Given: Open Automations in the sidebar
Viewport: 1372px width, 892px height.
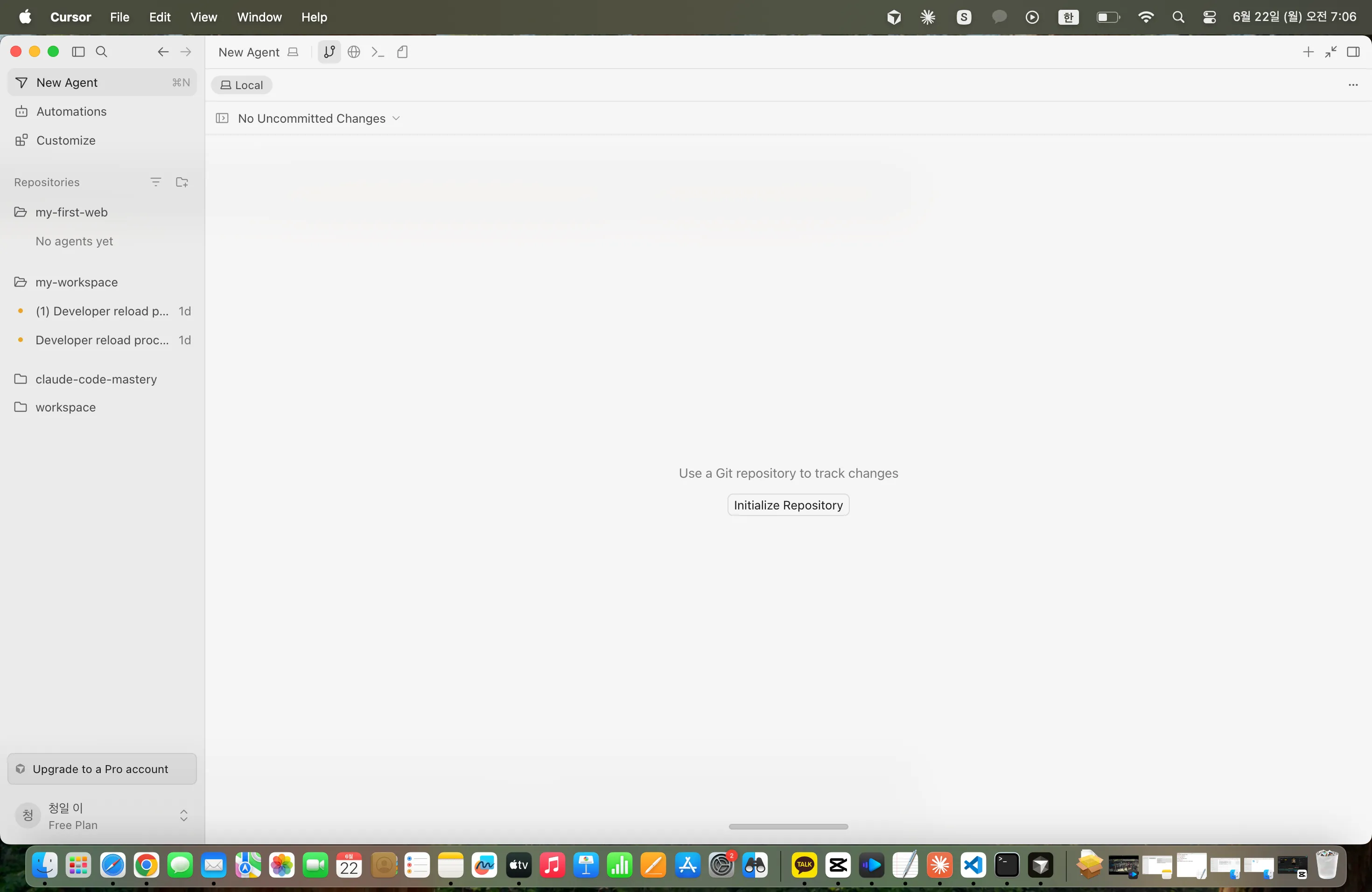Looking at the screenshot, I should (x=102, y=111).
